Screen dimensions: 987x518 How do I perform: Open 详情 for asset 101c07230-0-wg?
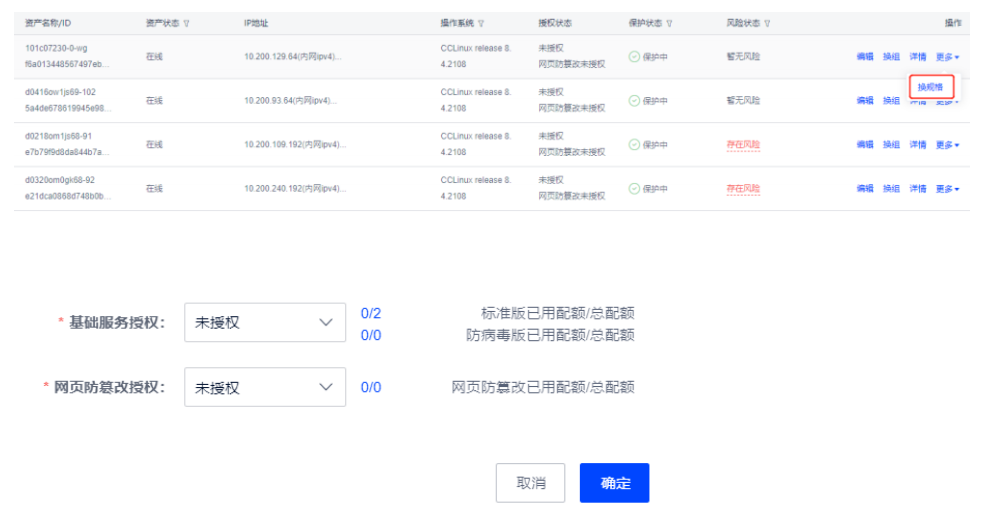click(x=918, y=57)
